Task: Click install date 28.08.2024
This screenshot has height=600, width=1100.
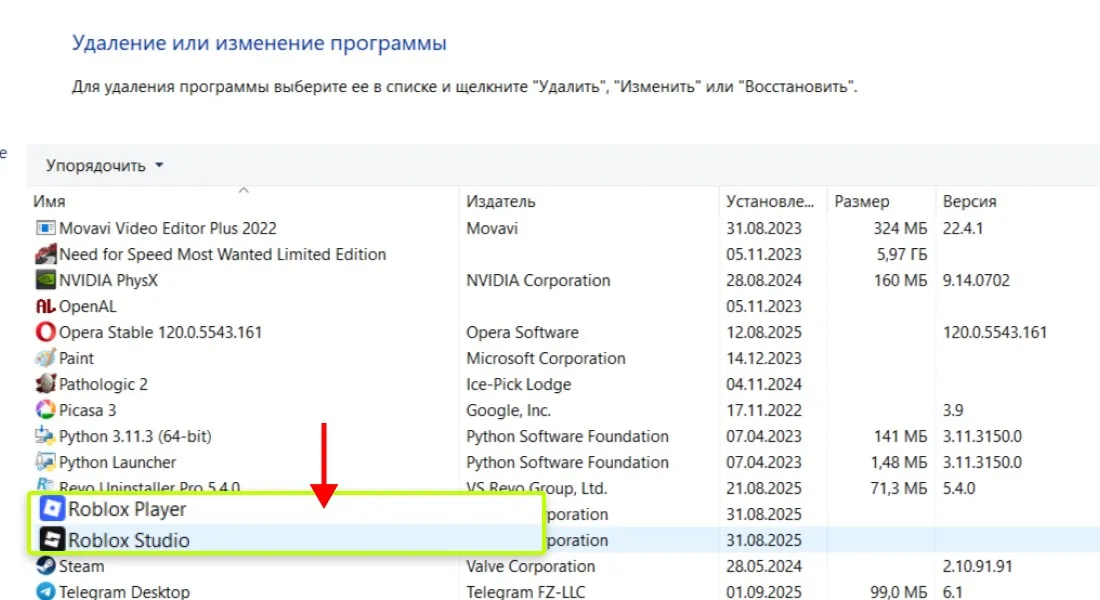Action: tap(763, 280)
